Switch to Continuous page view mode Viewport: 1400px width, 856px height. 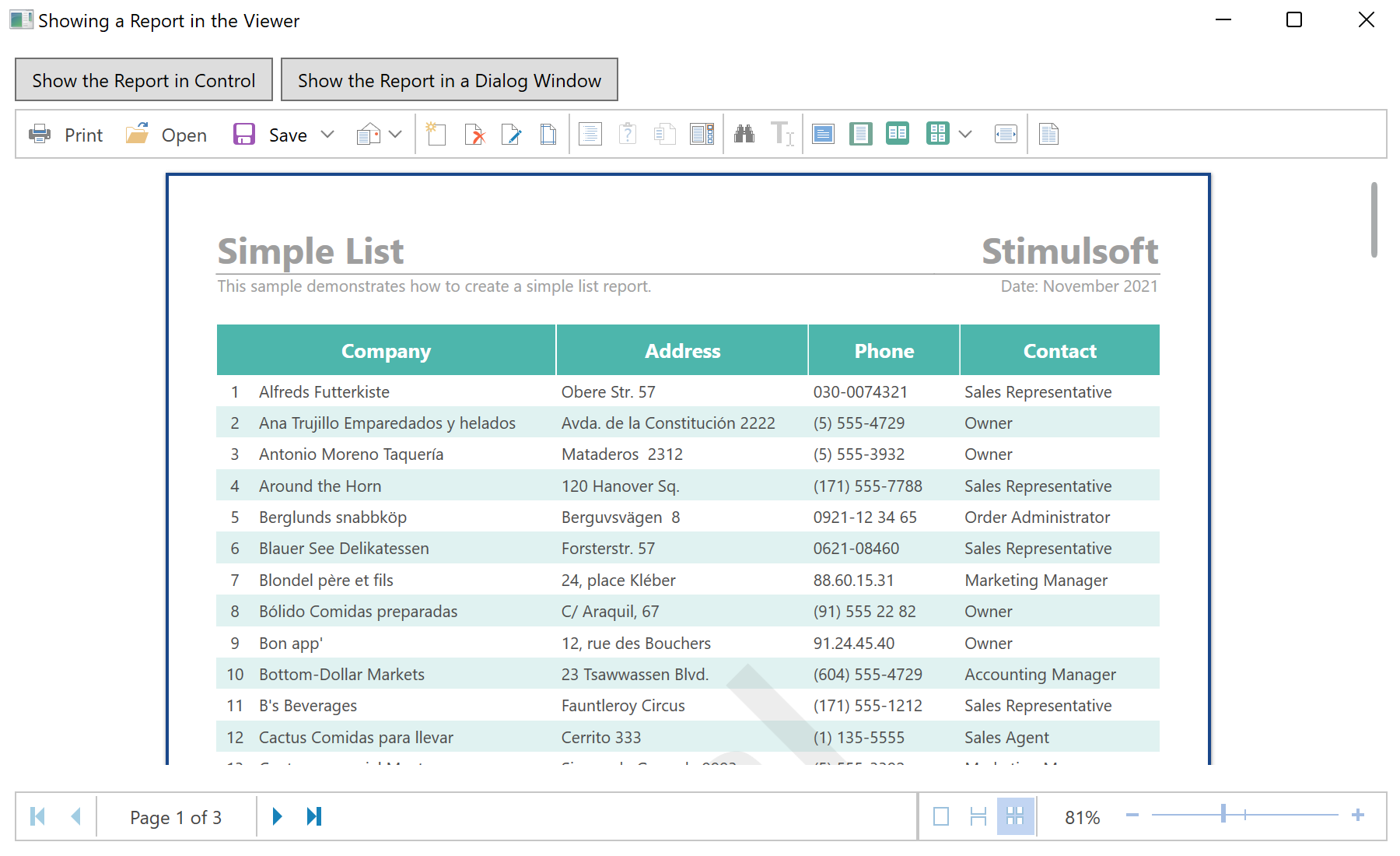tap(978, 816)
